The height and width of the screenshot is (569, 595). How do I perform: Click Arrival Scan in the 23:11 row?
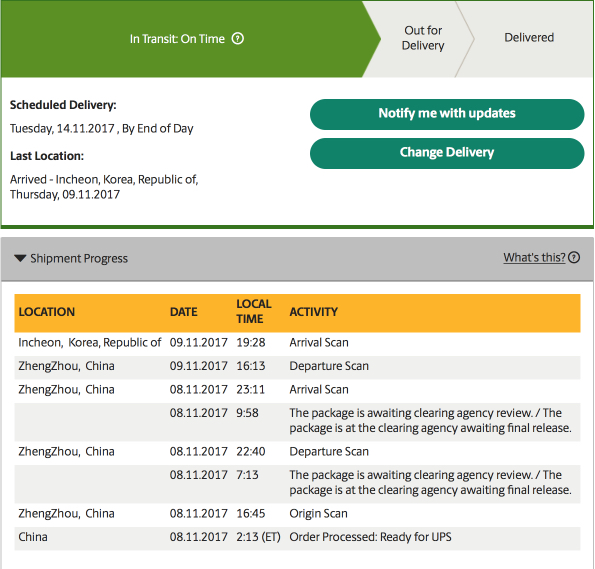coord(319,389)
